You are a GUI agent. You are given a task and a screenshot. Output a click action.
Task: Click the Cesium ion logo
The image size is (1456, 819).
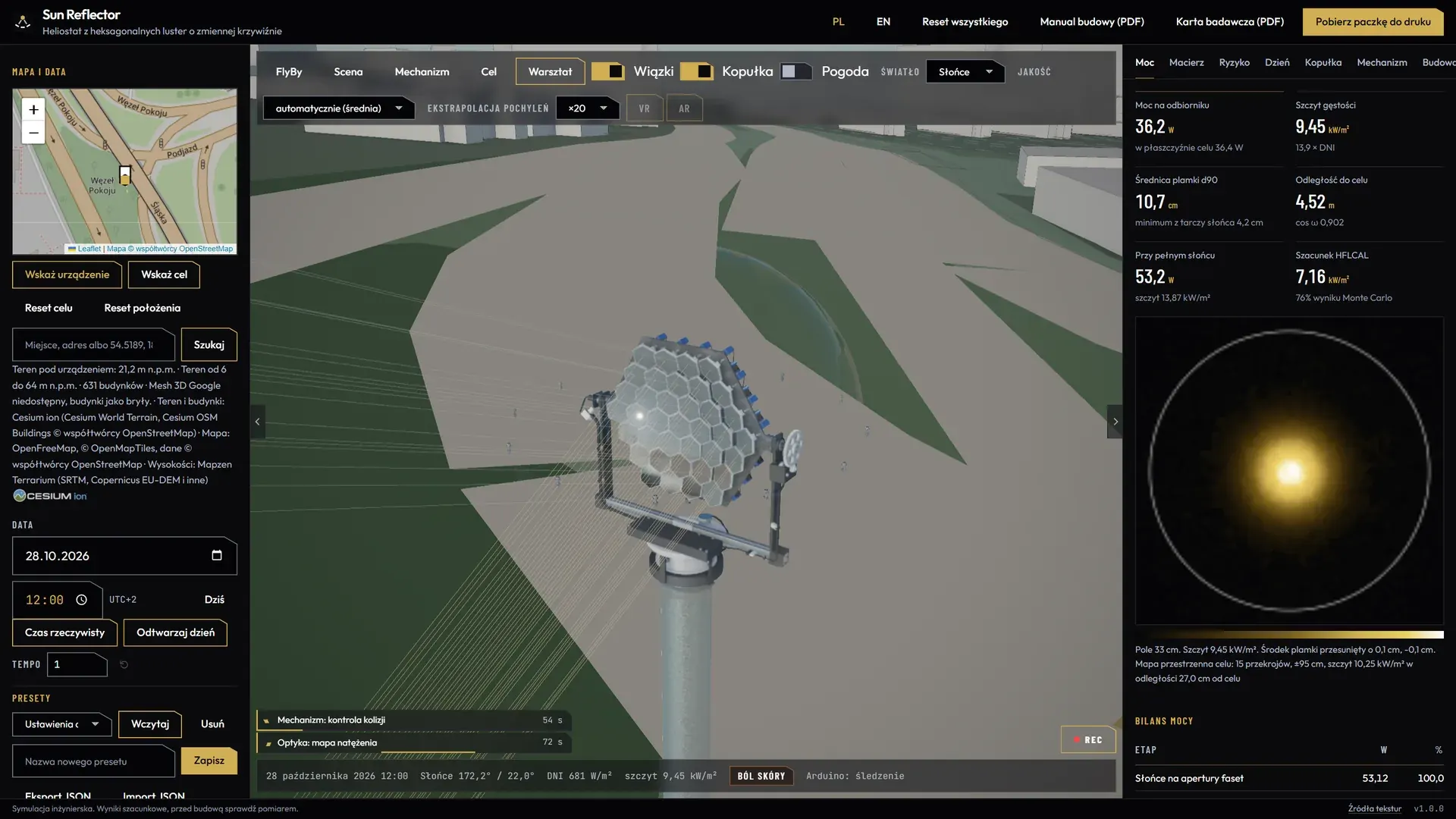[50, 496]
